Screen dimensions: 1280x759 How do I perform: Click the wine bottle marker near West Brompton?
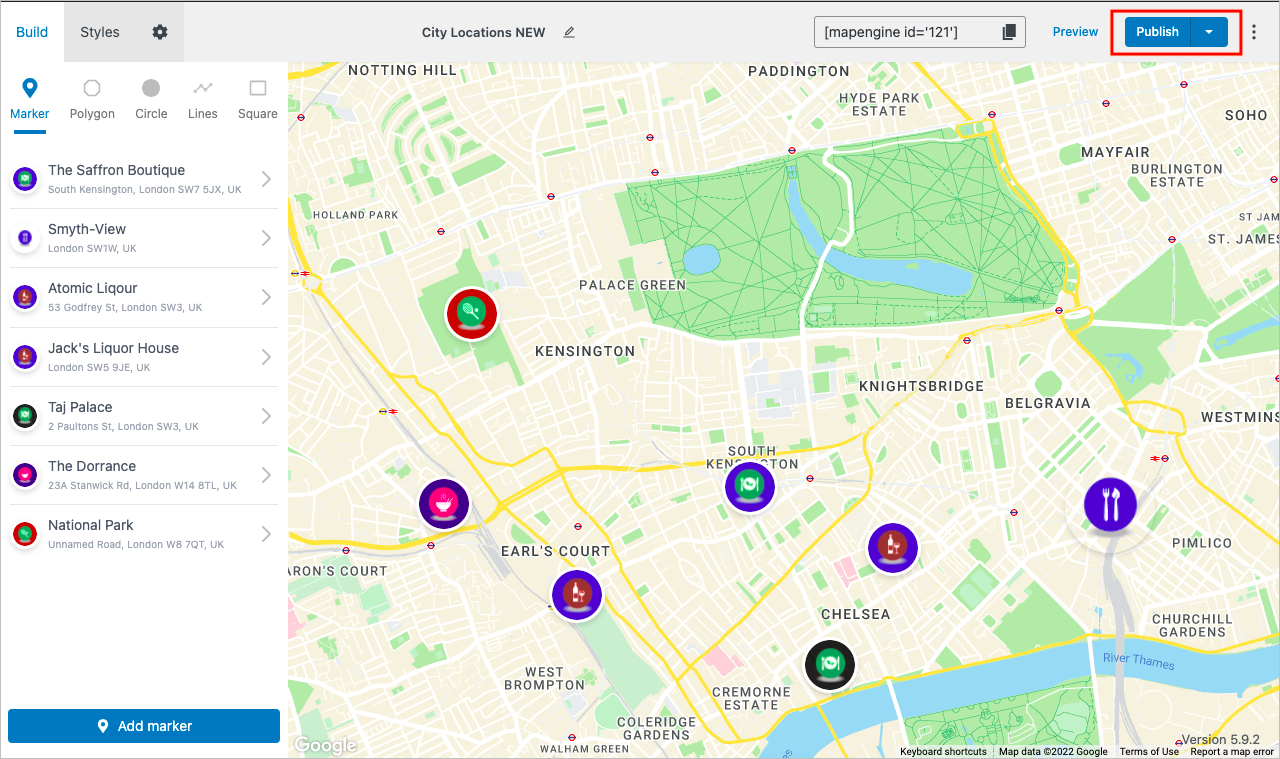(x=577, y=595)
